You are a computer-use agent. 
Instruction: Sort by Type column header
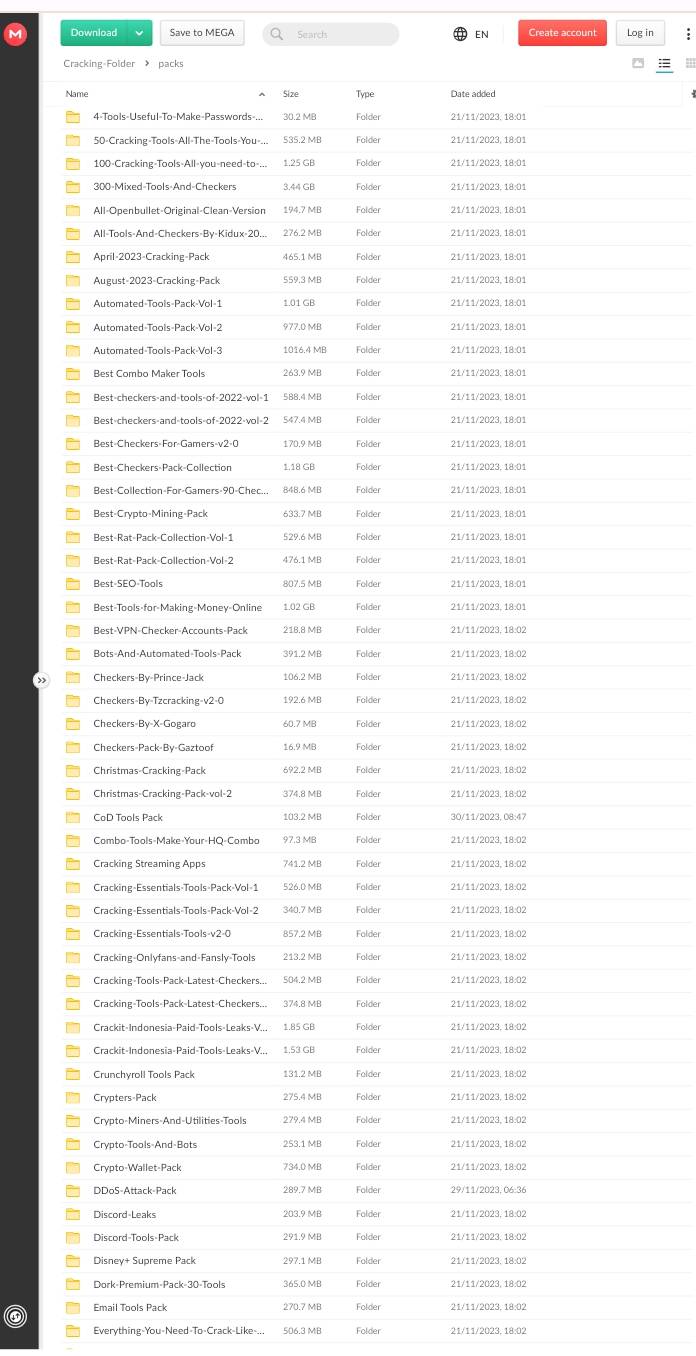(x=365, y=94)
